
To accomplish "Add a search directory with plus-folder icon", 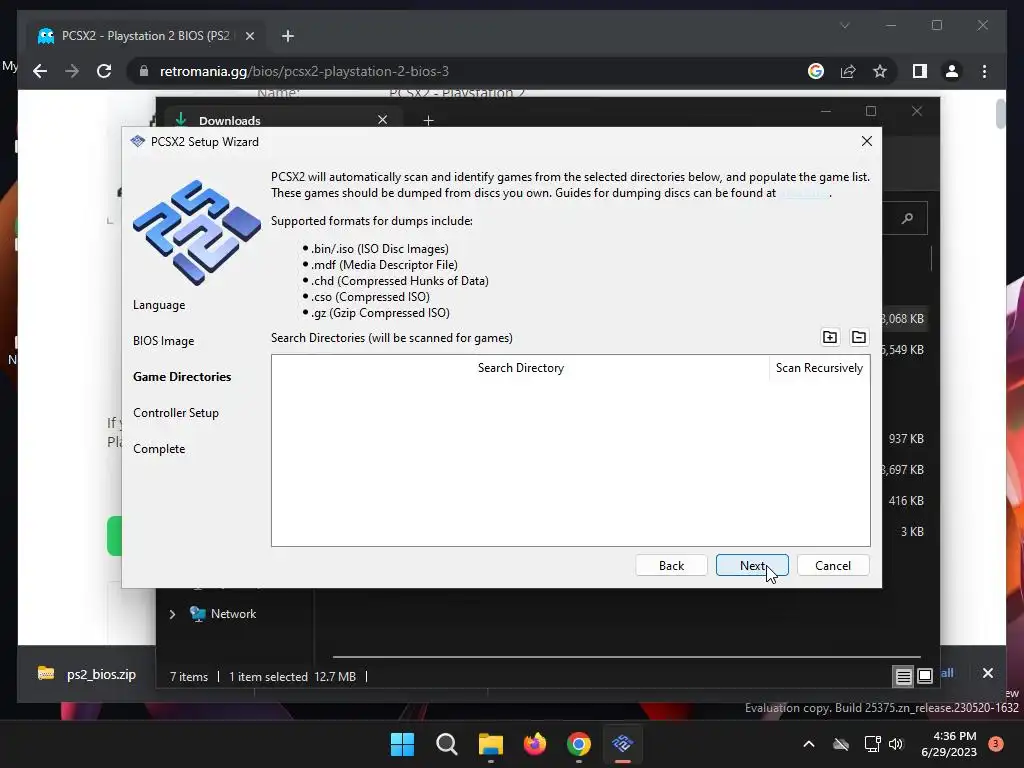I will 829,337.
